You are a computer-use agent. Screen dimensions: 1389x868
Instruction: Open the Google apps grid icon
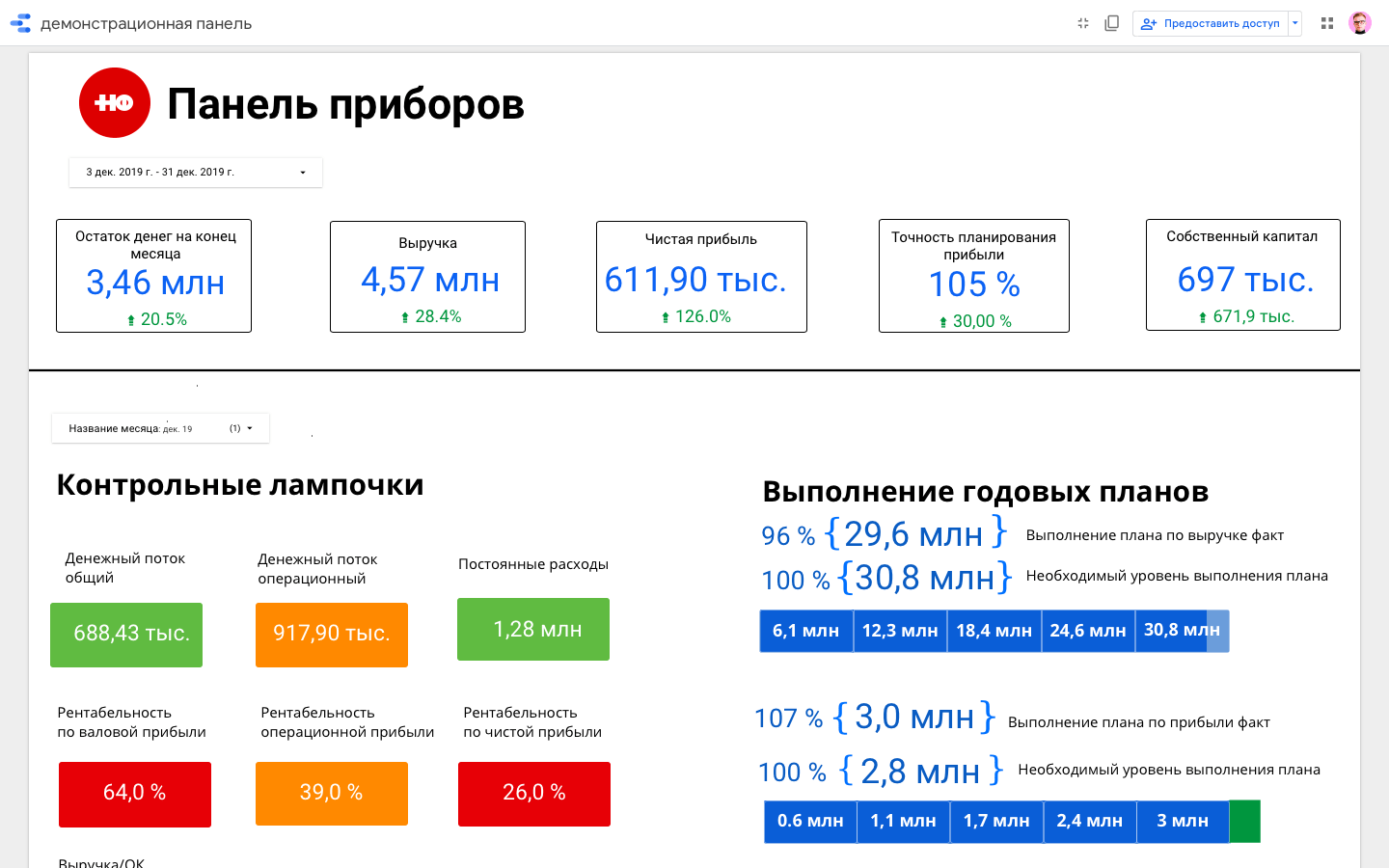[1327, 23]
